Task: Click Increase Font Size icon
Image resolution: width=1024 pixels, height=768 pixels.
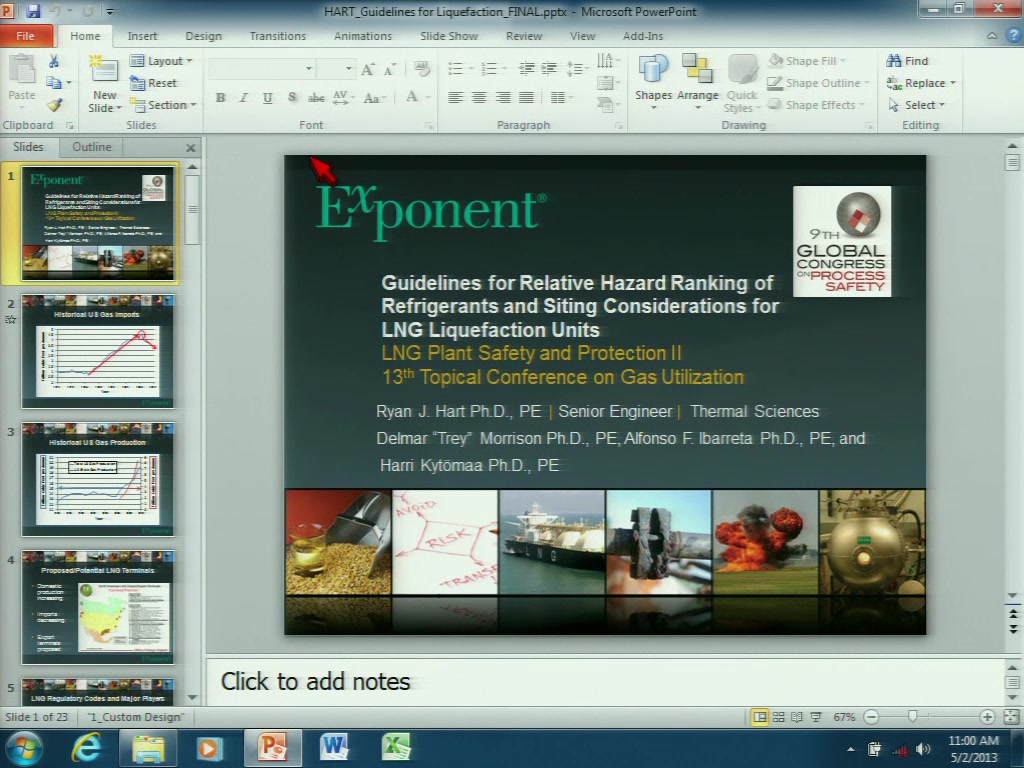Action: [x=368, y=69]
